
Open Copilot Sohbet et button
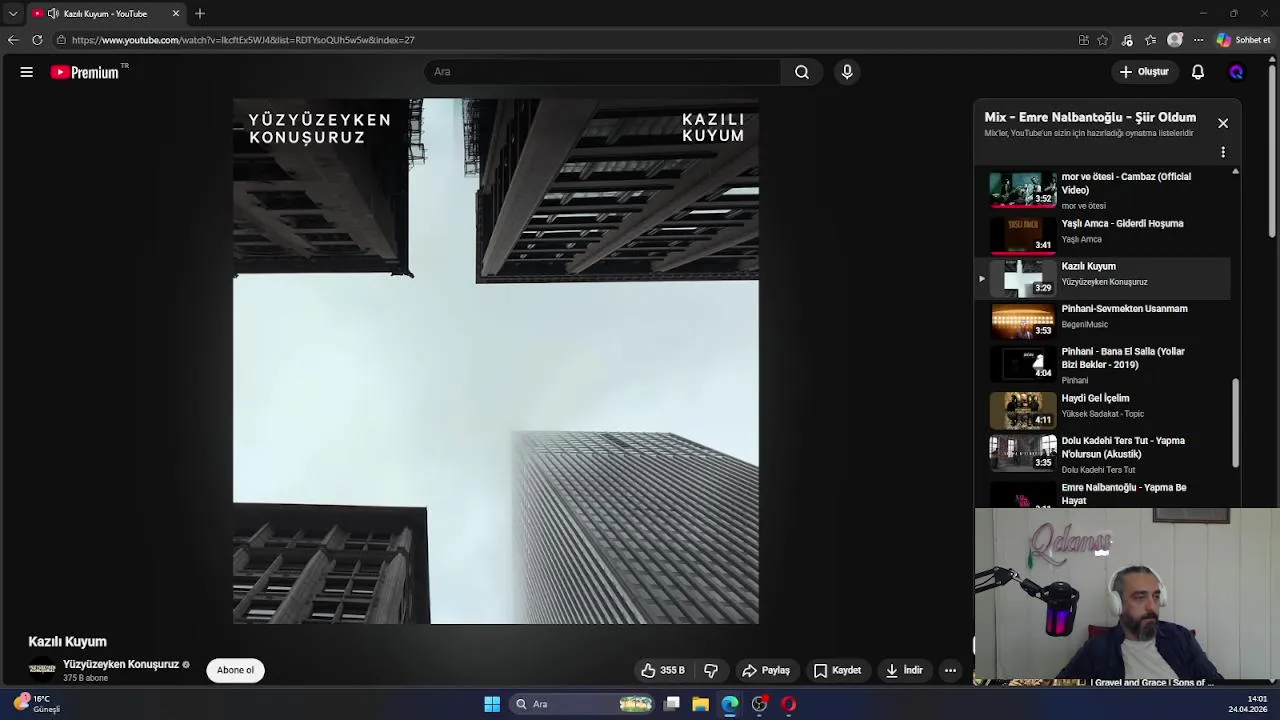point(1243,40)
